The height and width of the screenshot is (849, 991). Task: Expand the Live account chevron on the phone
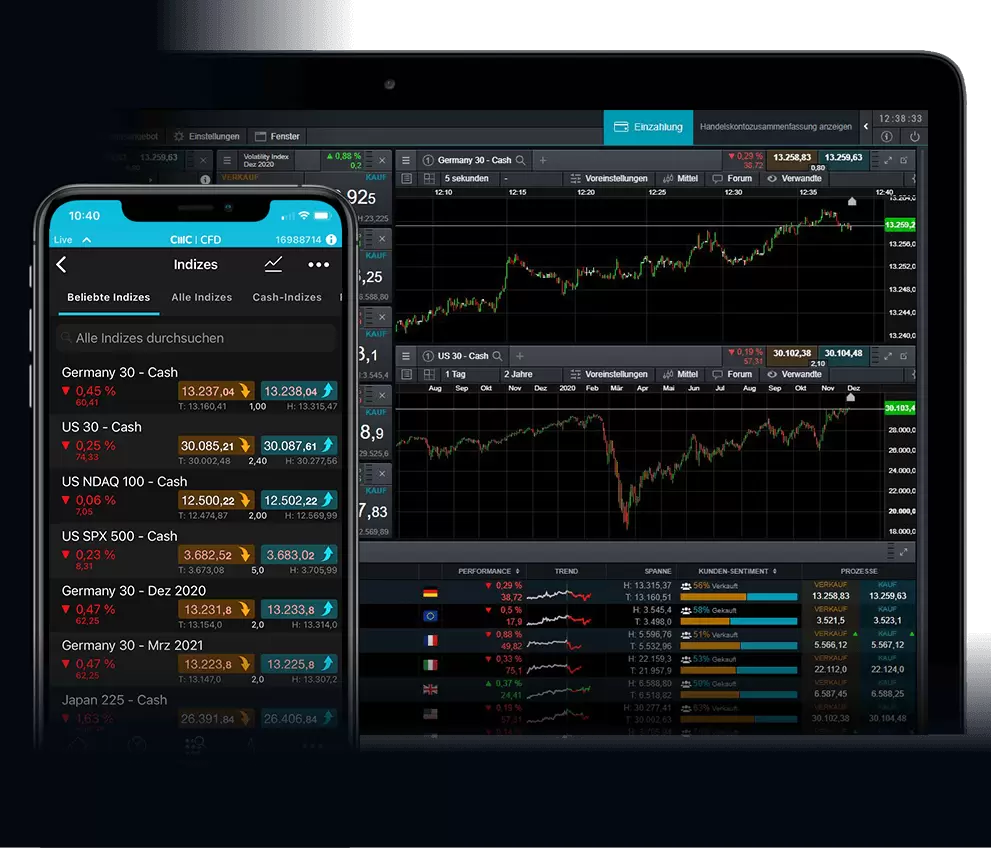click(x=87, y=240)
